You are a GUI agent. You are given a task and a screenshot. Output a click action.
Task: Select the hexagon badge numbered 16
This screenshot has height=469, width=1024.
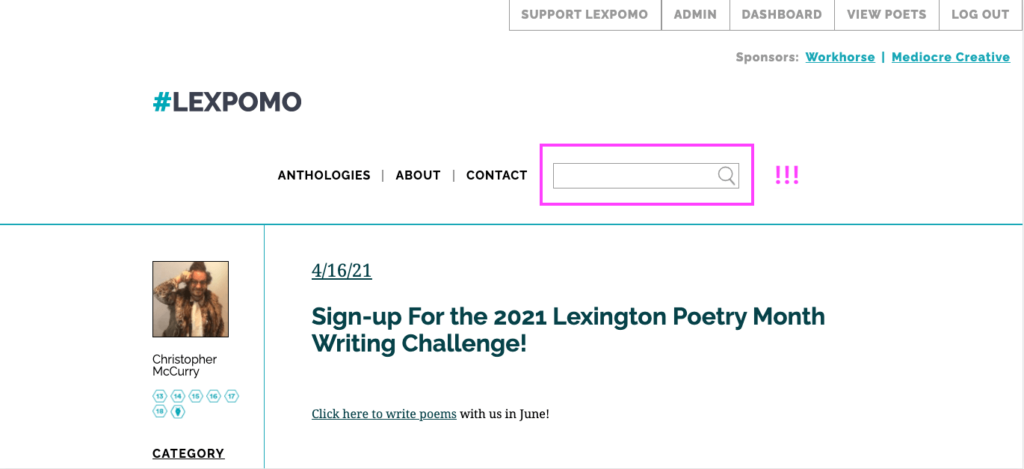click(214, 396)
